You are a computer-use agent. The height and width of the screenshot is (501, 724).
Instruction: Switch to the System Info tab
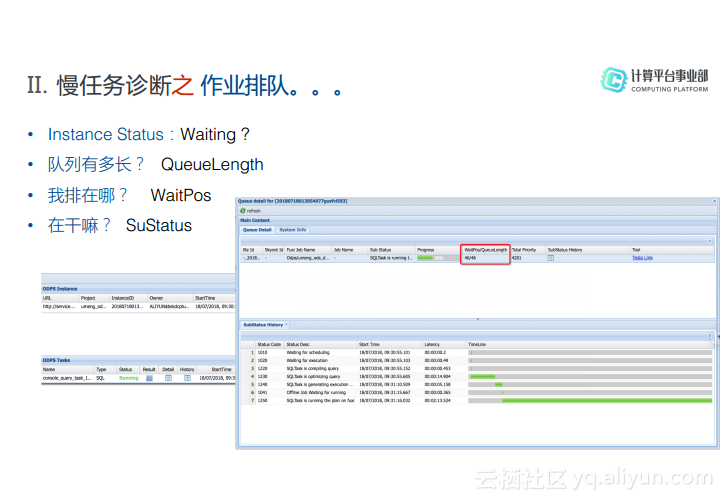pyautogui.click(x=293, y=229)
